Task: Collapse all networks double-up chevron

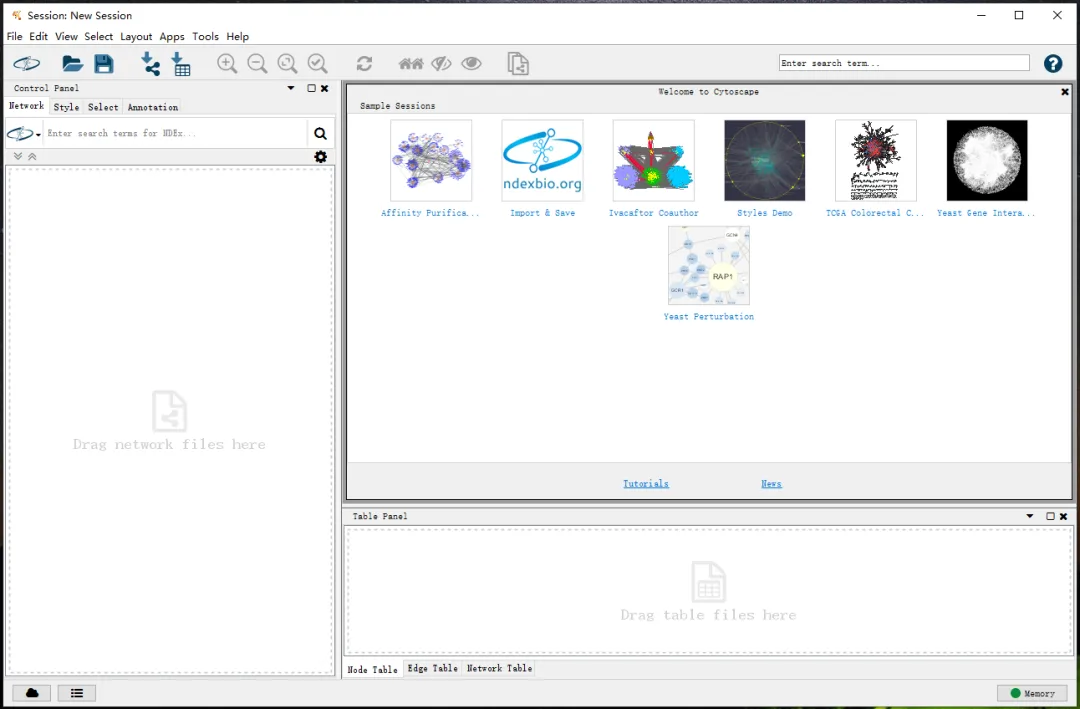Action: click(x=32, y=156)
